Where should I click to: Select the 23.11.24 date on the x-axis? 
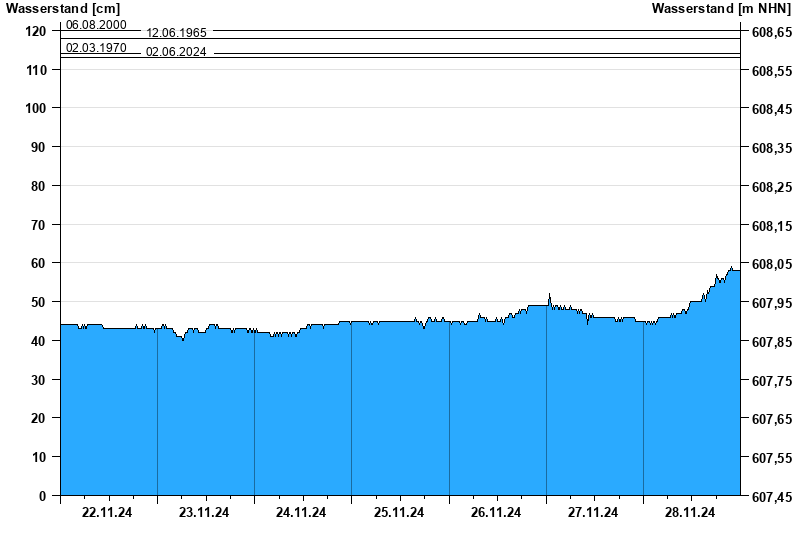click(x=204, y=513)
